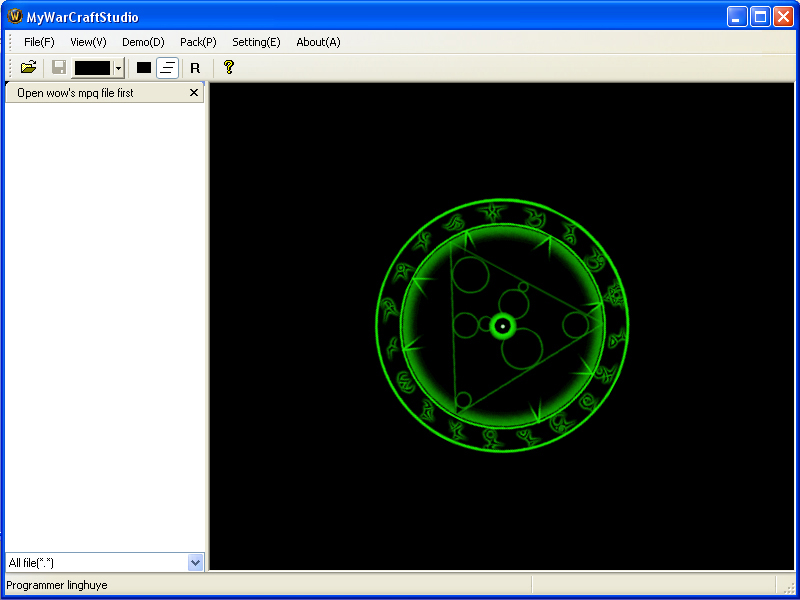Expand the toolbar color picker dropdown arrow
Screen dimensions: 800x600
point(118,68)
